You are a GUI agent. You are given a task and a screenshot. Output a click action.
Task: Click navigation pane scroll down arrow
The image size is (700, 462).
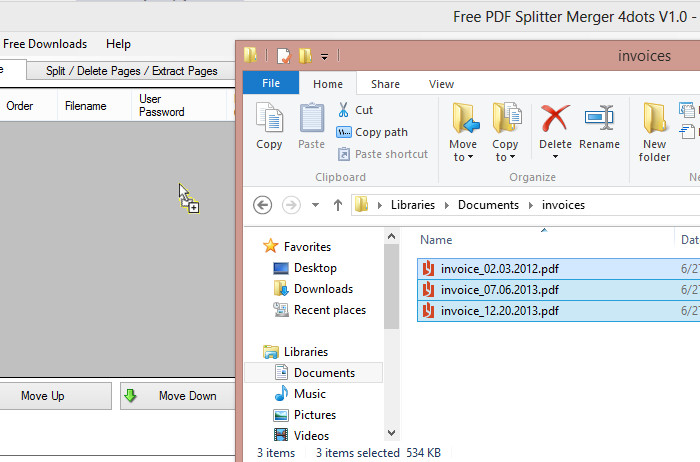click(392, 433)
